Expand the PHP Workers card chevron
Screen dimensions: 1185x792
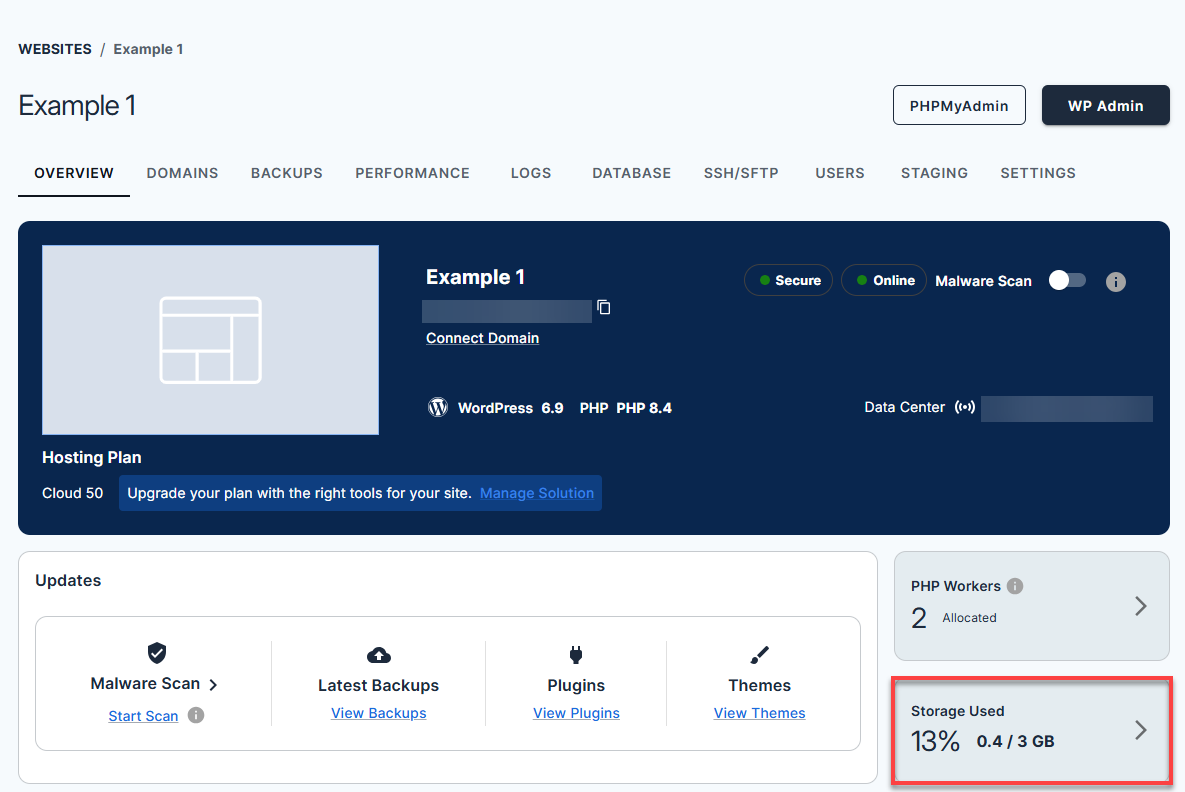point(1140,606)
